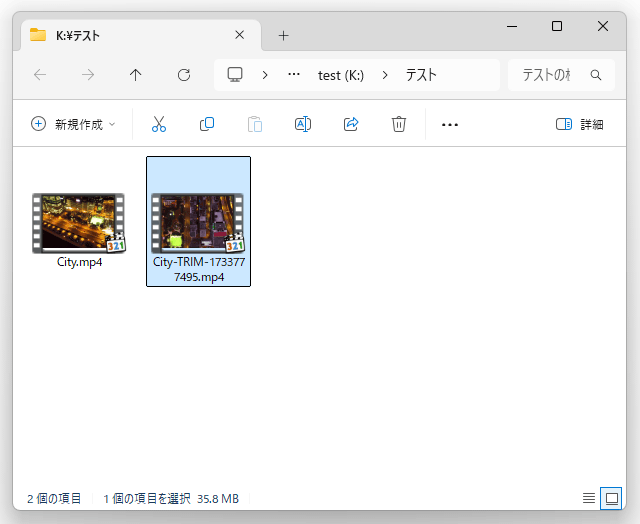Viewport: 640px width, 524px height.
Task: Select the City.mp4 thumbnail
Action: point(79,223)
